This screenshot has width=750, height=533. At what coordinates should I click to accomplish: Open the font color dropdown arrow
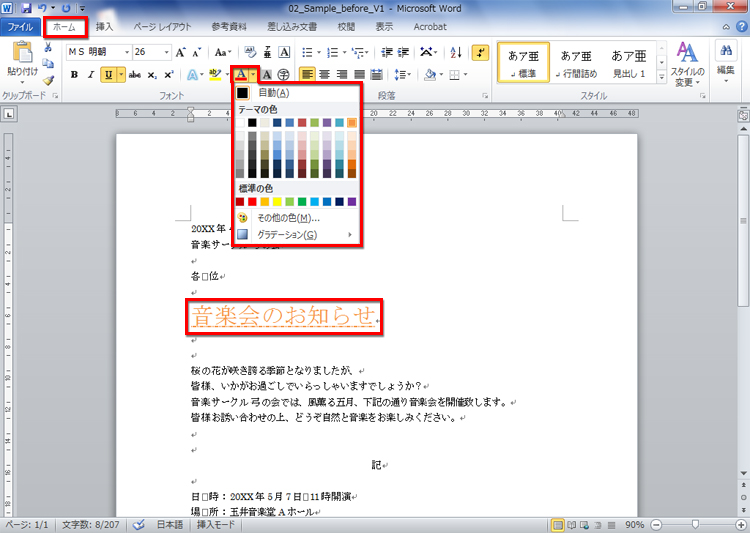253,75
